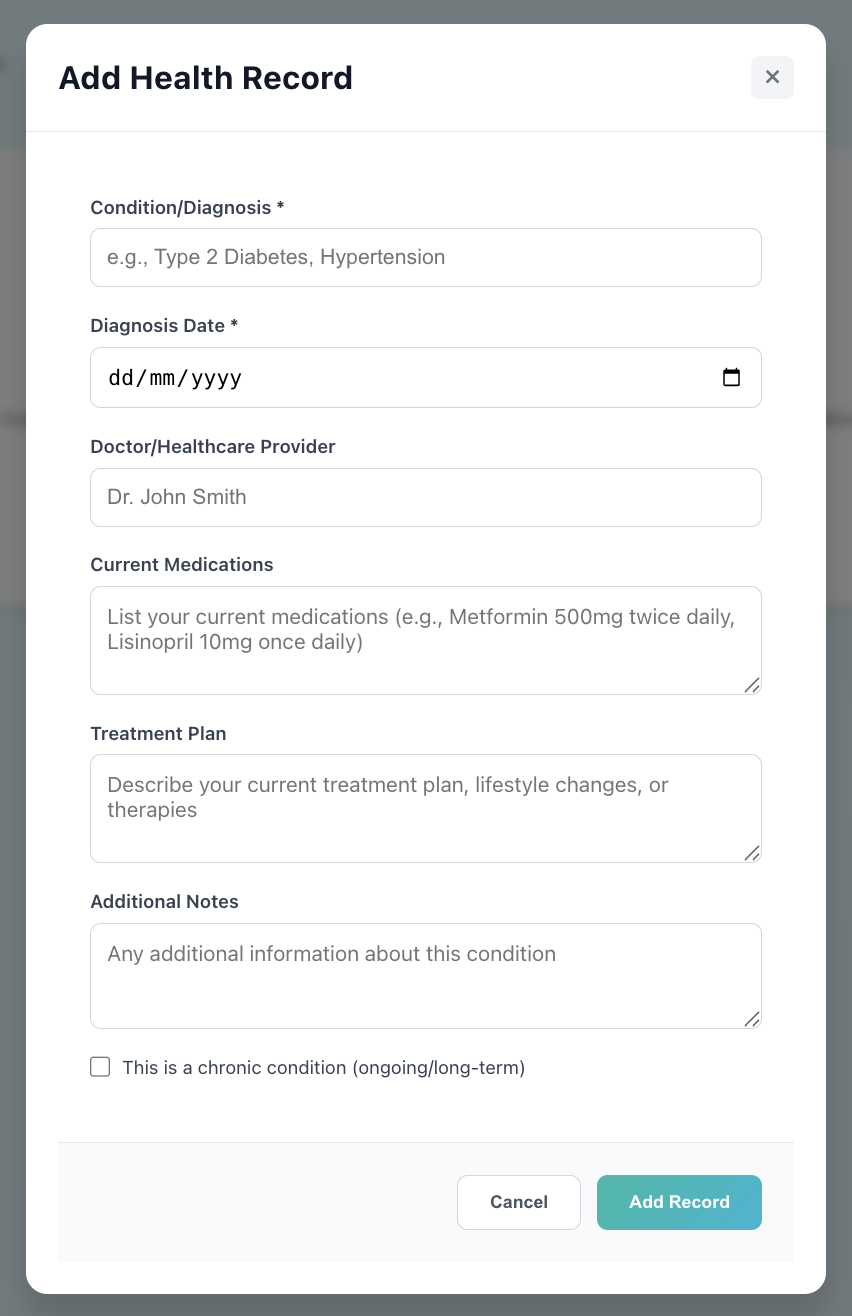Click the resize grip on Current Medications box
The width and height of the screenshot is (852, 1316).
pyautogui.click(x=752, y=686)
